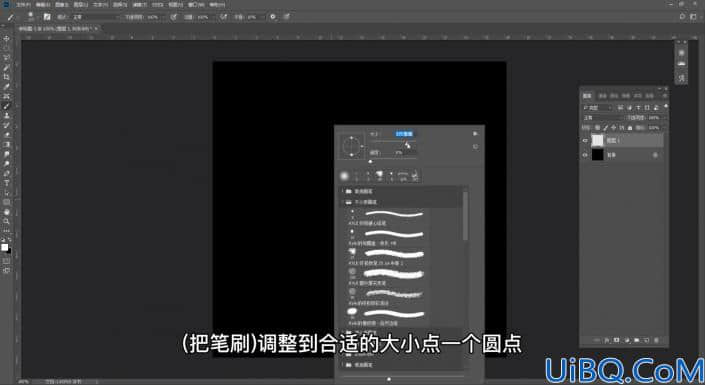The width and height of the screenshot is (705, 385).
Task: Lock all attributes of the layer
Action: [x=630, y=128]
